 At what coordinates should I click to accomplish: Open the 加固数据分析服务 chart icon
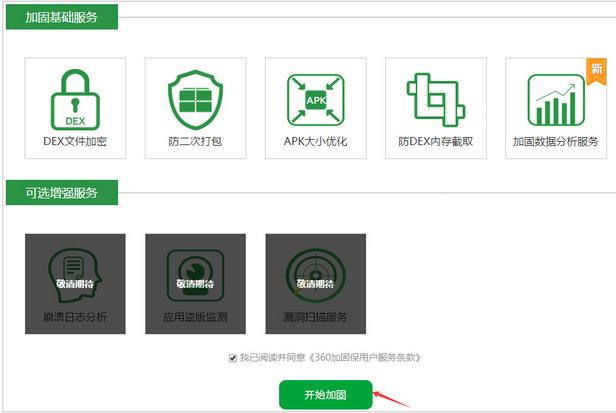coord(556,100)
